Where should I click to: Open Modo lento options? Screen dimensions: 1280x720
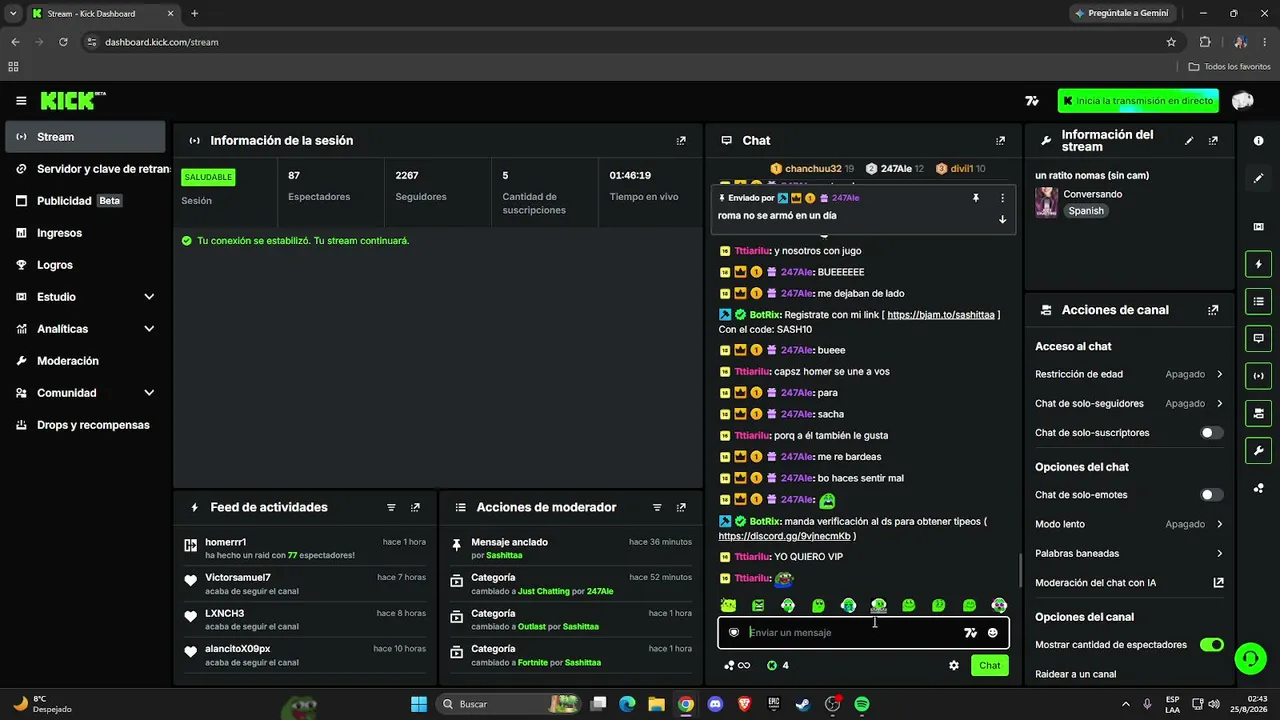click(1129, 524)
